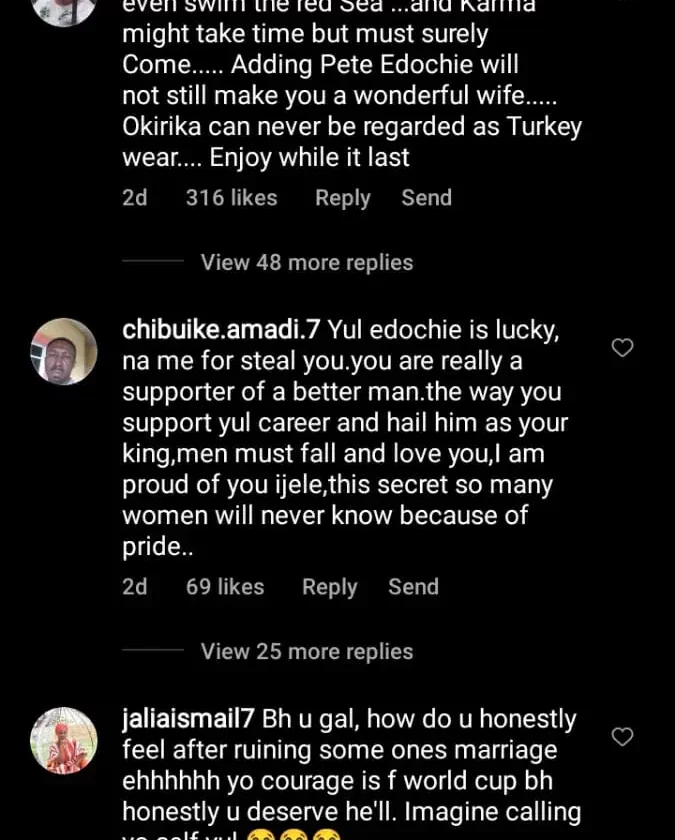Tap the comment text starting 'Bh u gal'
Image resolution: width=675 pixels, height=840 pixels.
350,763
